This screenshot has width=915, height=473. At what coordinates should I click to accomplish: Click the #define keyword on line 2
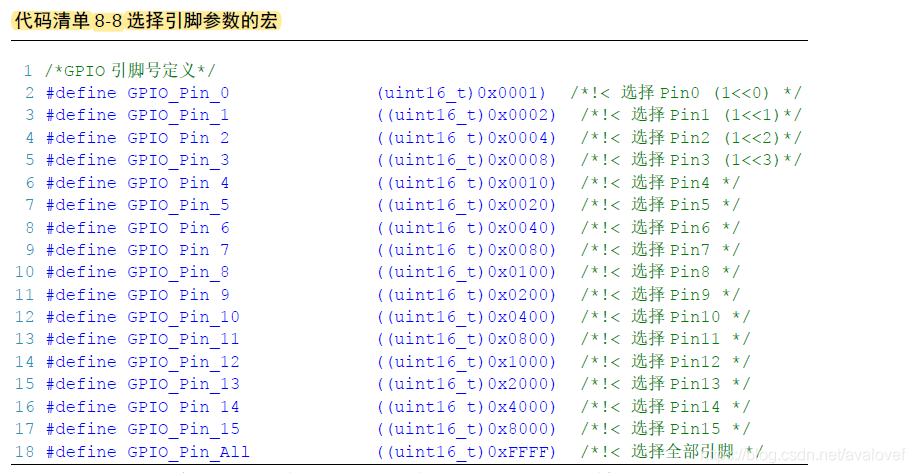81,93
